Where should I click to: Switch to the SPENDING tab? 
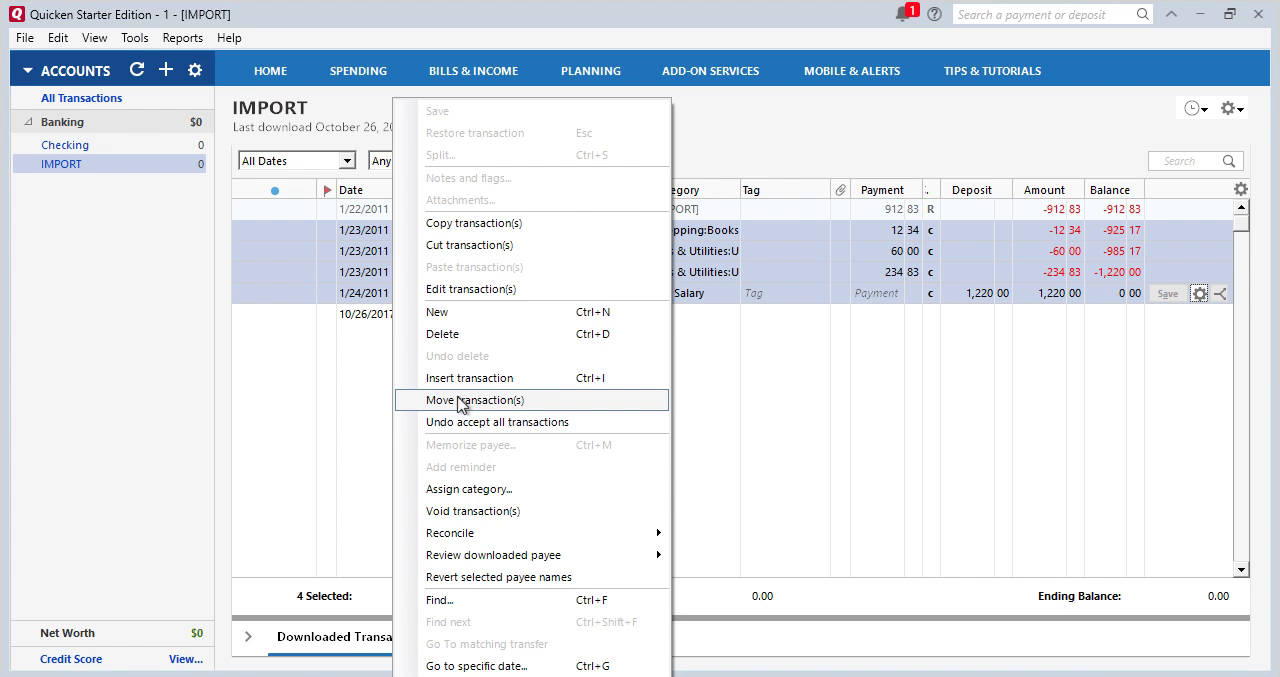358,71
